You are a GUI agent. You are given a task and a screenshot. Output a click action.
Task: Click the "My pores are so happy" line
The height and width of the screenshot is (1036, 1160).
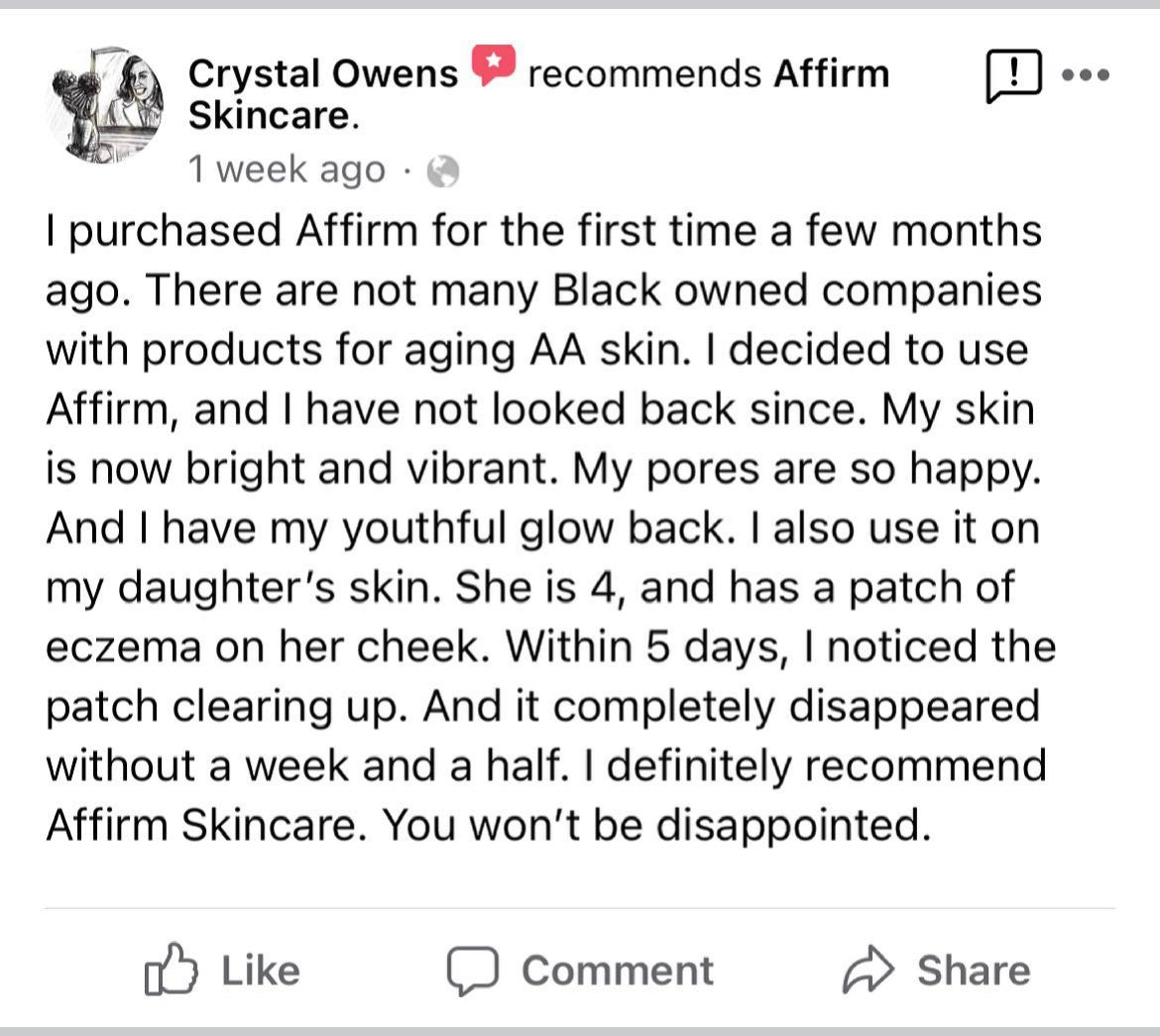coord(543,469)
